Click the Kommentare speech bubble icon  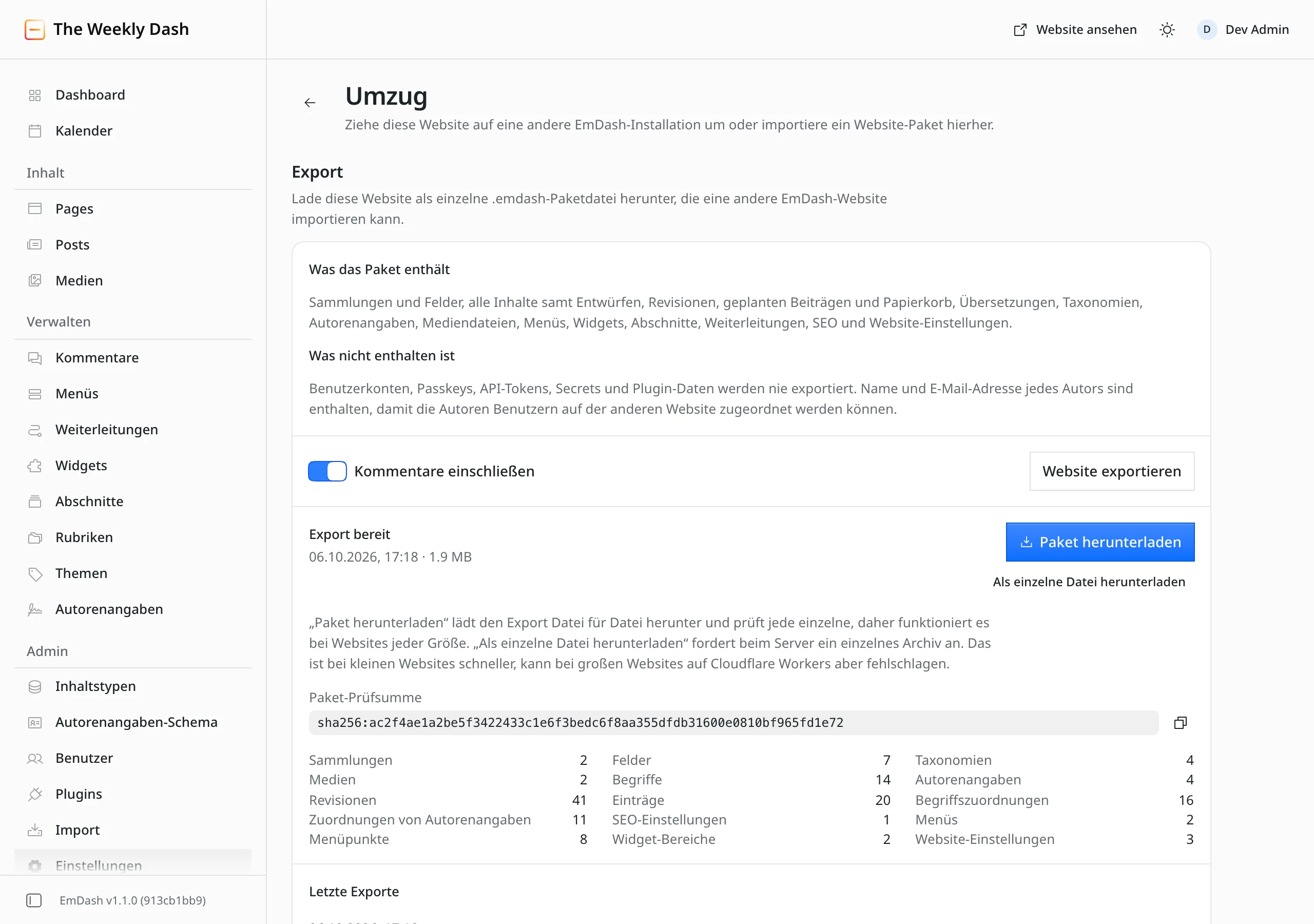click(x=35, y=358)
